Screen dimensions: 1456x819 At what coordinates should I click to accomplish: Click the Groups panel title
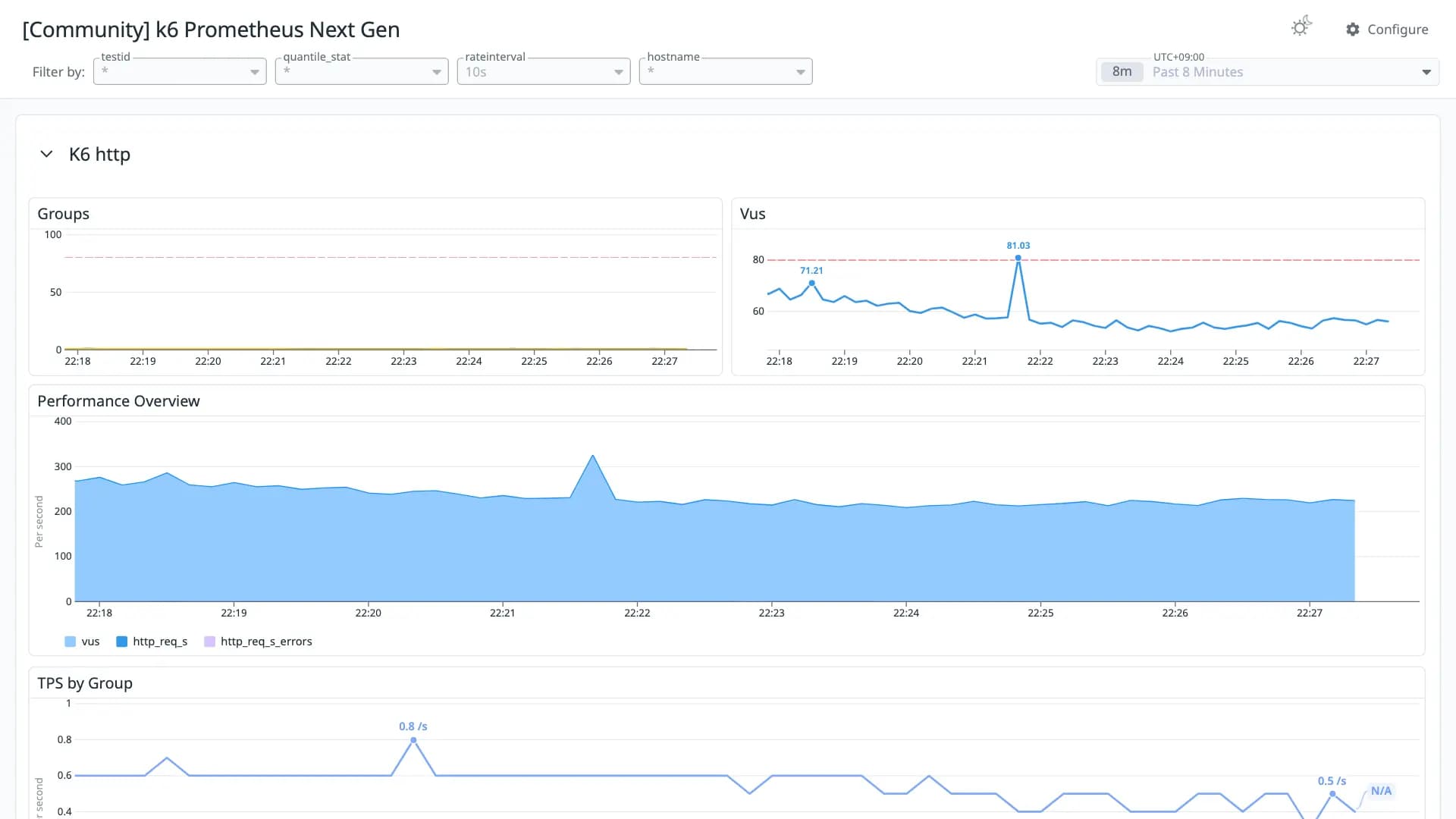[63, 214]
